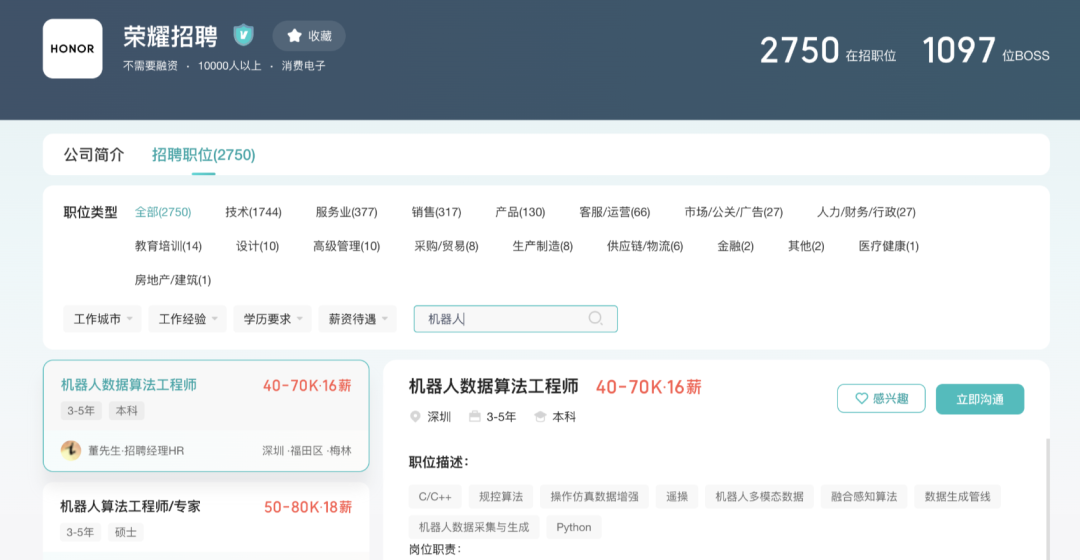Filter by 高级管理(10) job type
Viewport: 1080px width, 560px height.
point(346,246)
